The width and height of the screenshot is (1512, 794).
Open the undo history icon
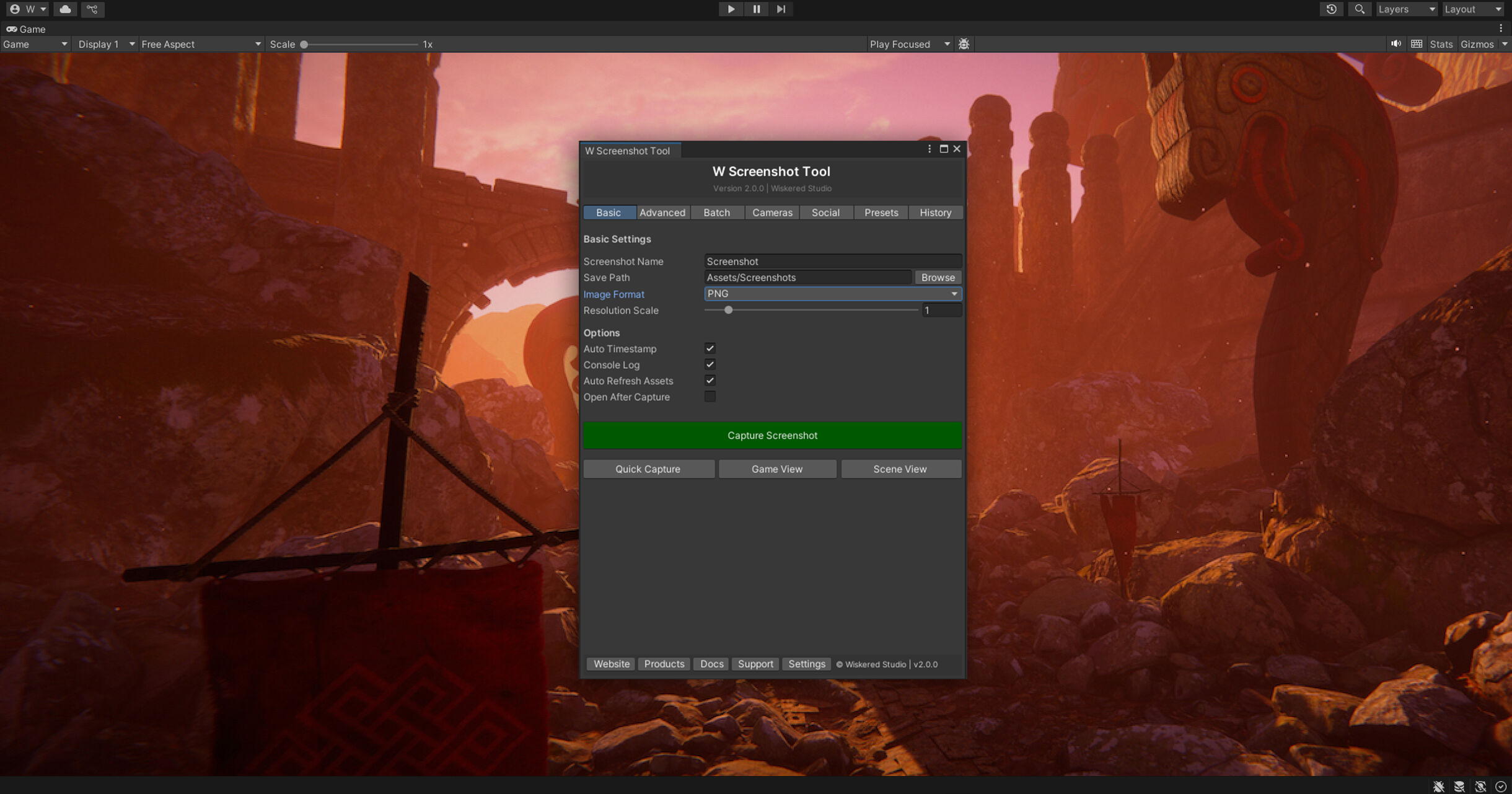point(1331,9)
